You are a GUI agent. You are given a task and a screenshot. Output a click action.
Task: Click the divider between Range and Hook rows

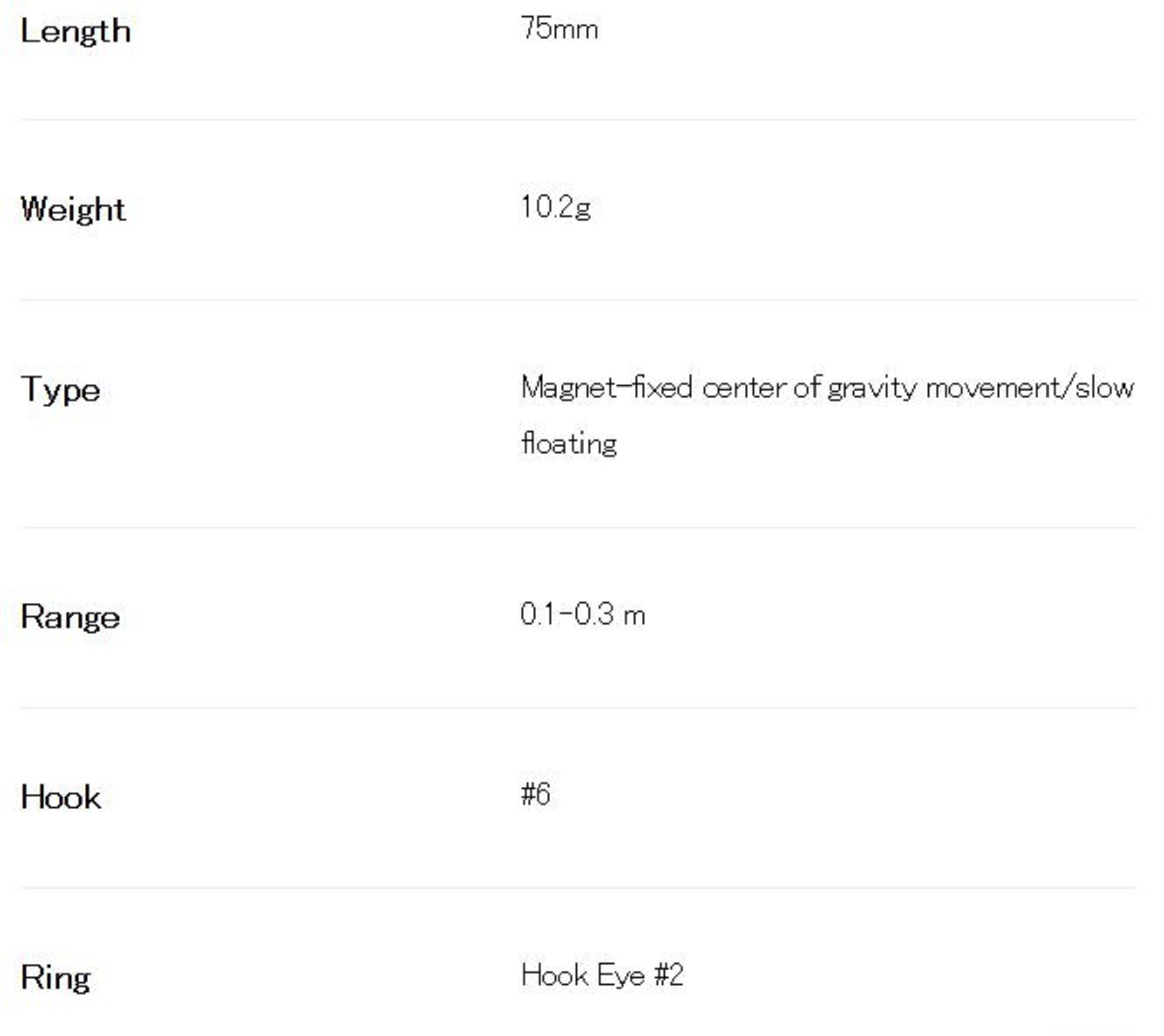point(579,708)
